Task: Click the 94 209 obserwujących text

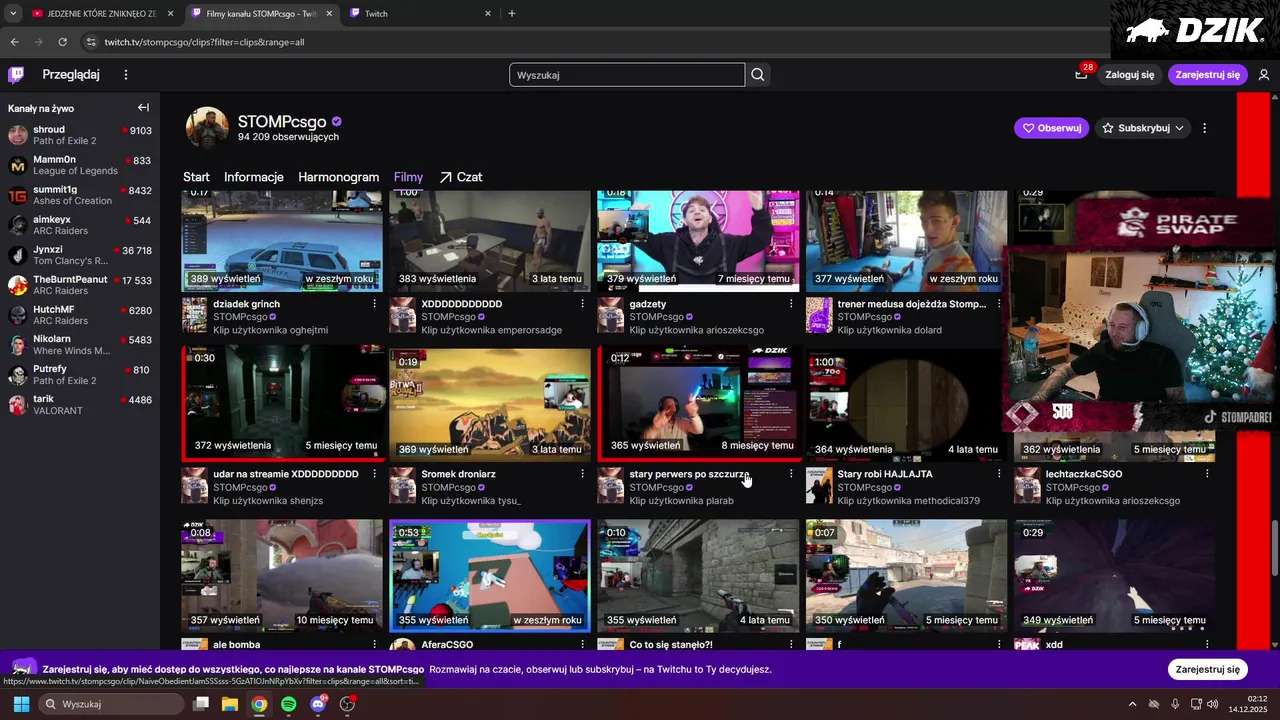Action: 288,137
